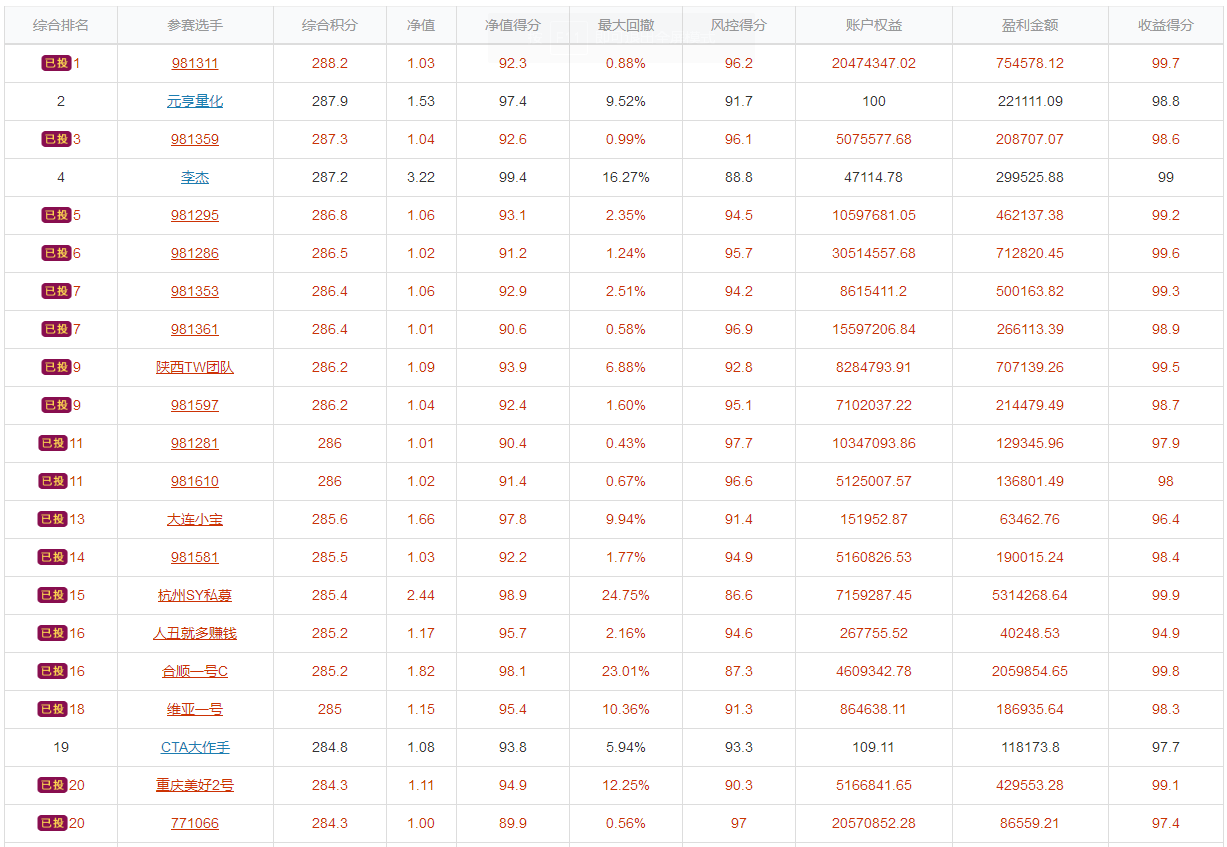1227x847 pixels.
Task: Click the 收益得分 column header
Action: (x=1166, y=25)
